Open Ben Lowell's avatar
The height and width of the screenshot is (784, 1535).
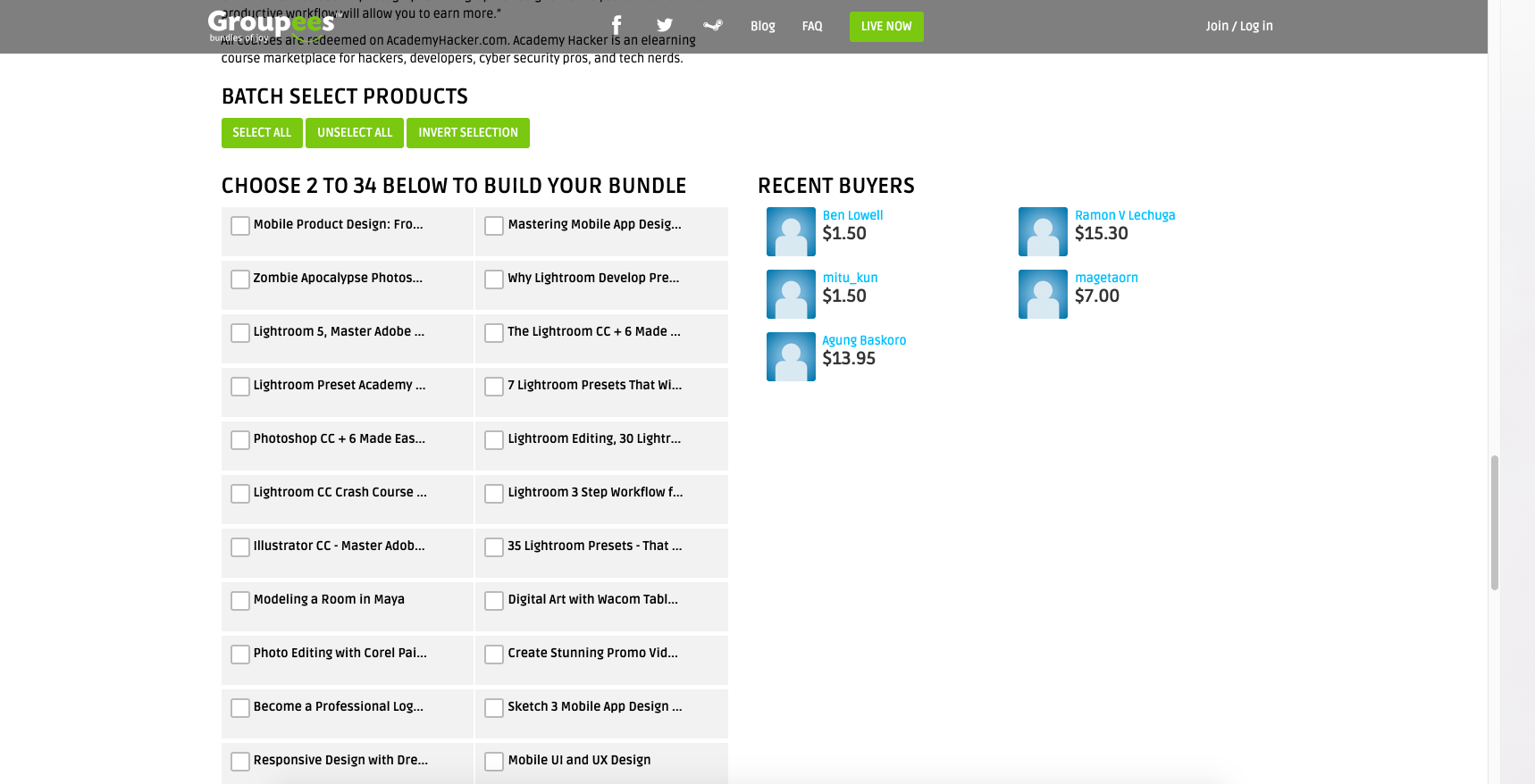point(791,232)
